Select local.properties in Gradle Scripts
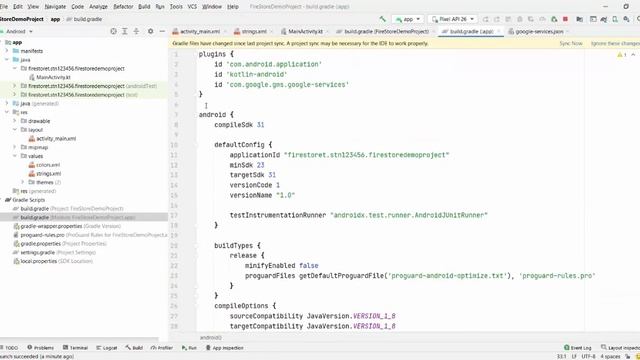The image size is (640, 360). pos(53,261)
